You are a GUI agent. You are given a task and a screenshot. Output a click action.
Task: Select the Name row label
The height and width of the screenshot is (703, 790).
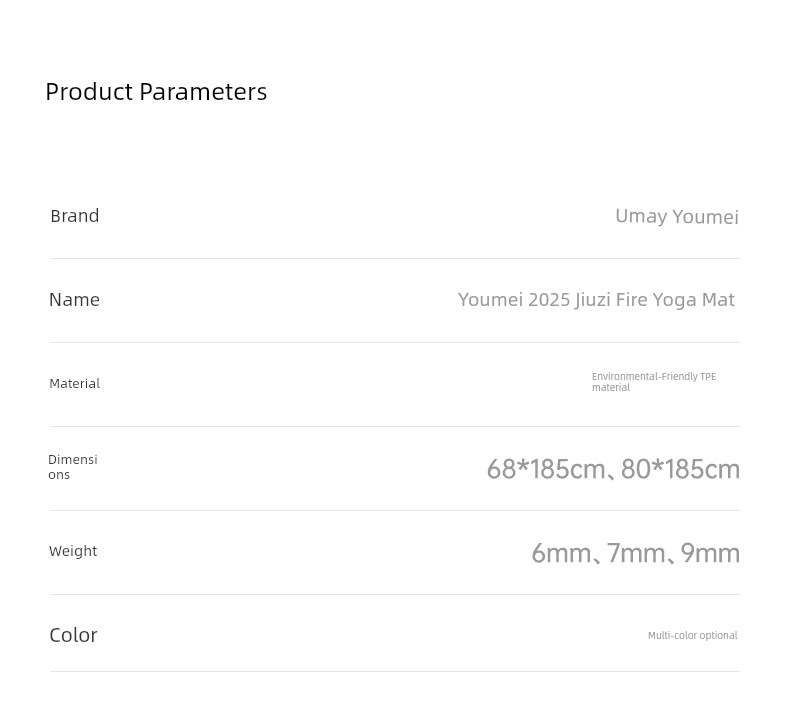pyautogui.click(x=75, y=300)
